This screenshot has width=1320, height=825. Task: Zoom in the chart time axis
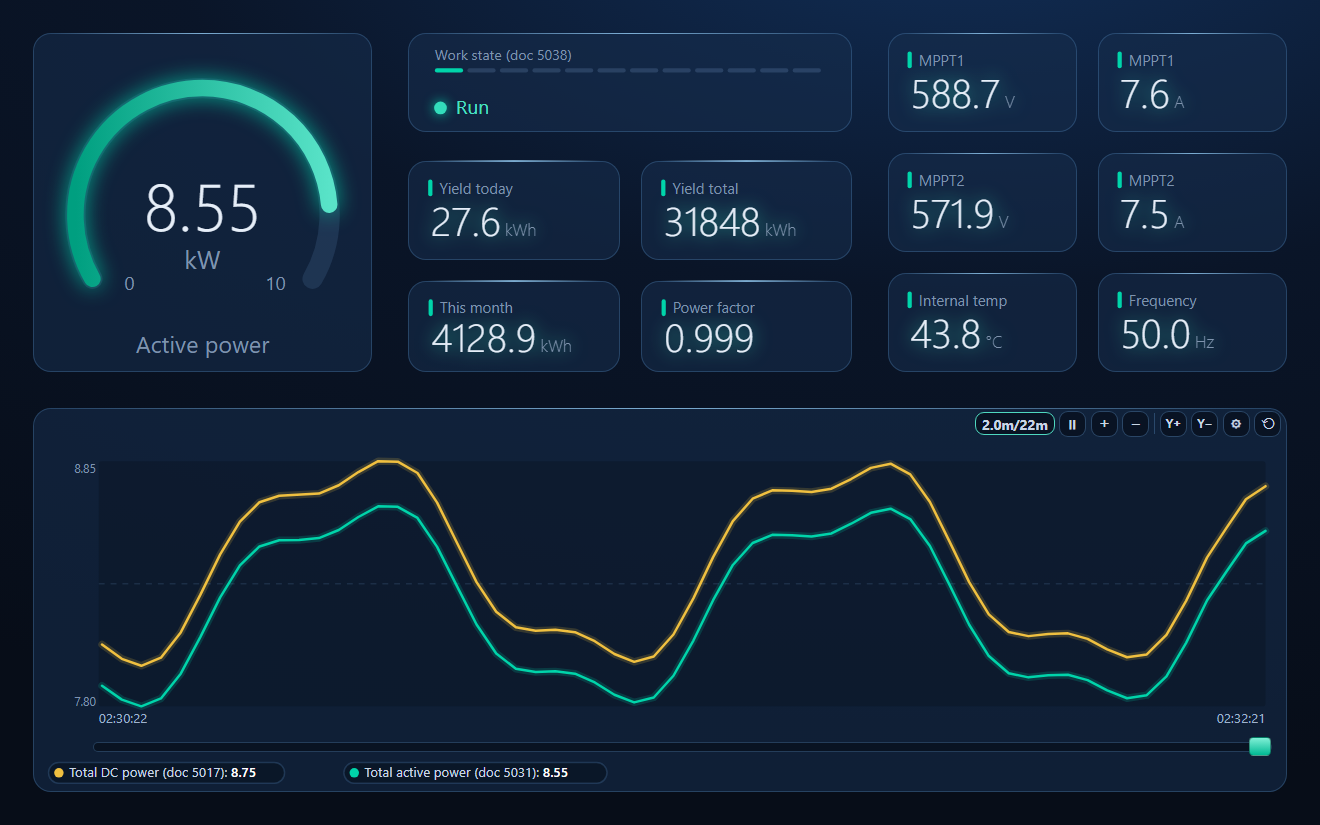(1104, 424)
